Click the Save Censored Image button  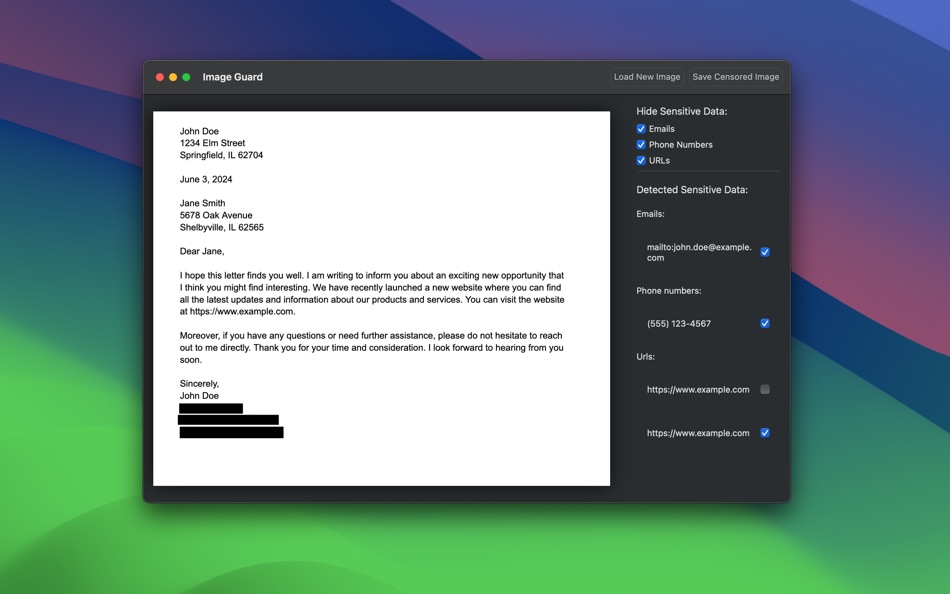(736, 76)
